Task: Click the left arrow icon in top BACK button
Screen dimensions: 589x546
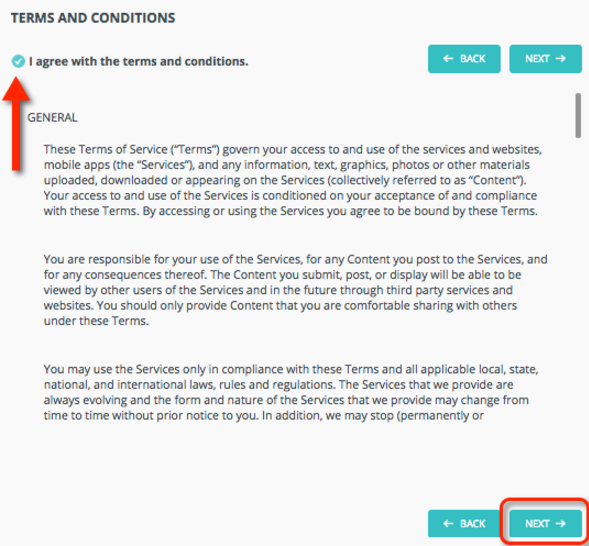Action: (x=448, y=59)
